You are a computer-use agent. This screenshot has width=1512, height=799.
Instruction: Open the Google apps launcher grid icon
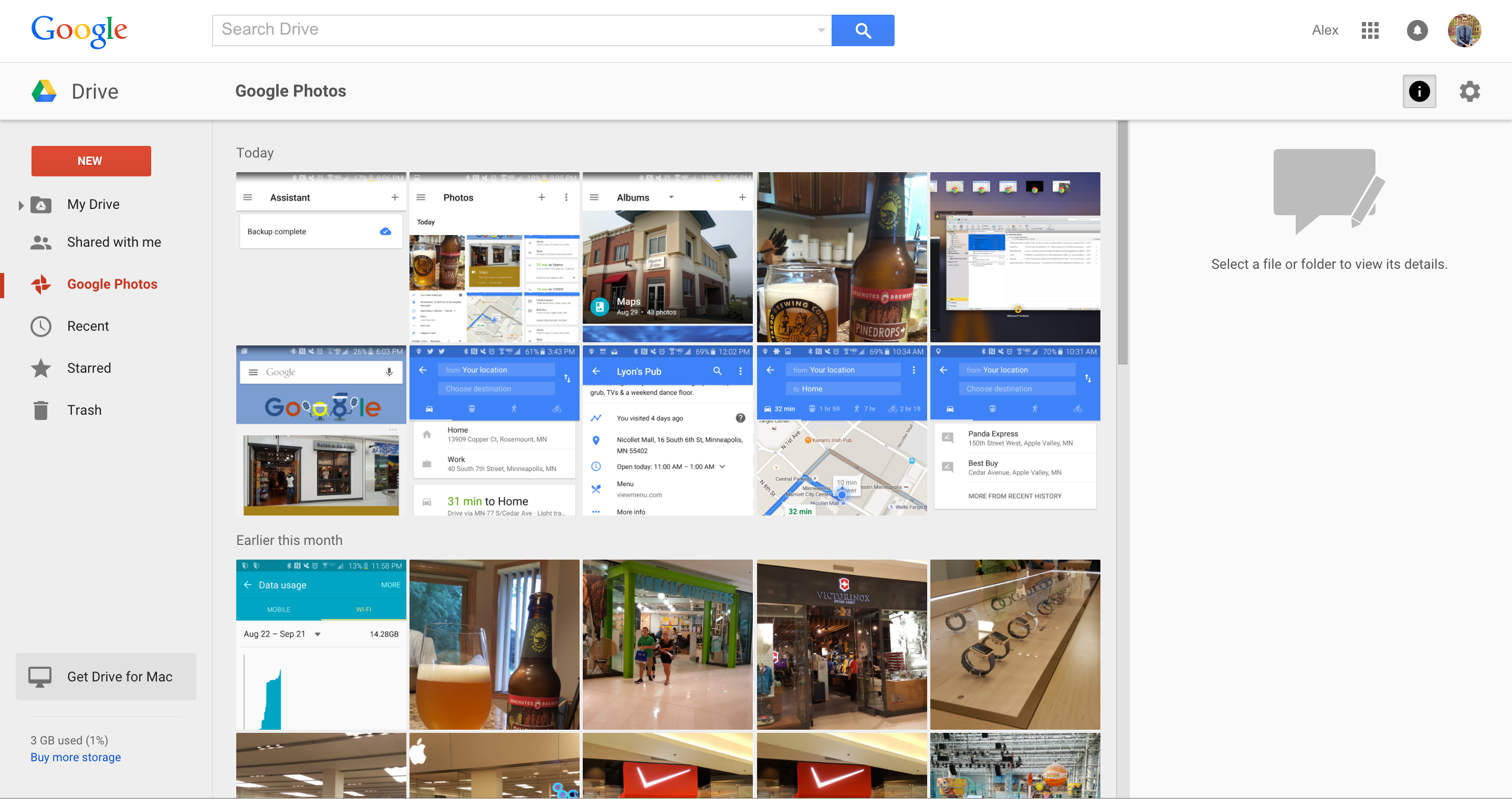(1370, 30)
